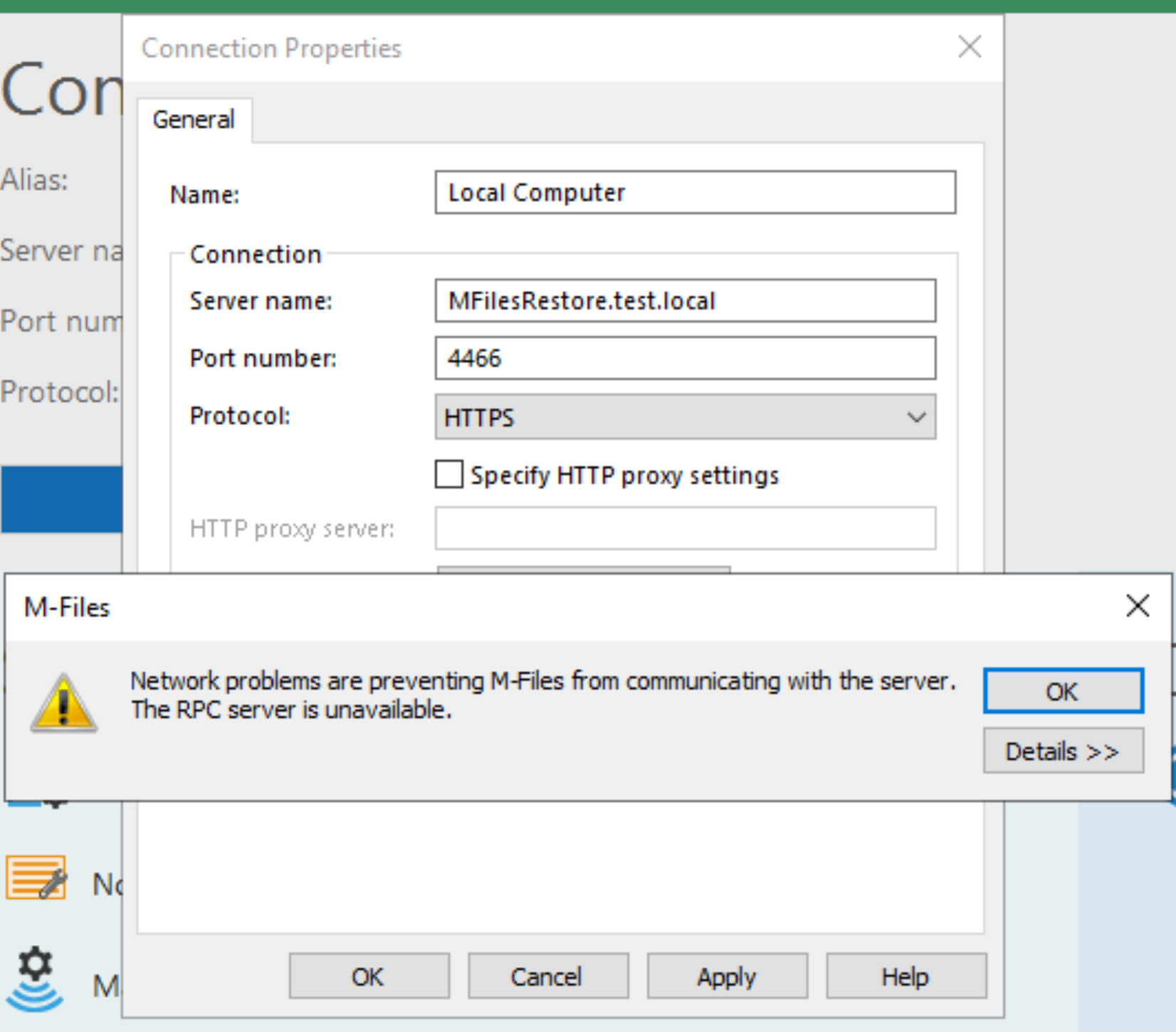Apply the connection property changes
This screenshot has height=1032, width=1176.
pos(727,976)
